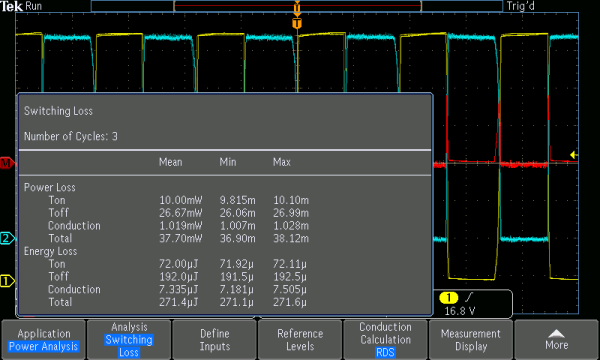Screen dimensions: 600x360
Task: Click the 16.8 V trigger level readout
Action: pyautogui.click(x=460, y=311)
